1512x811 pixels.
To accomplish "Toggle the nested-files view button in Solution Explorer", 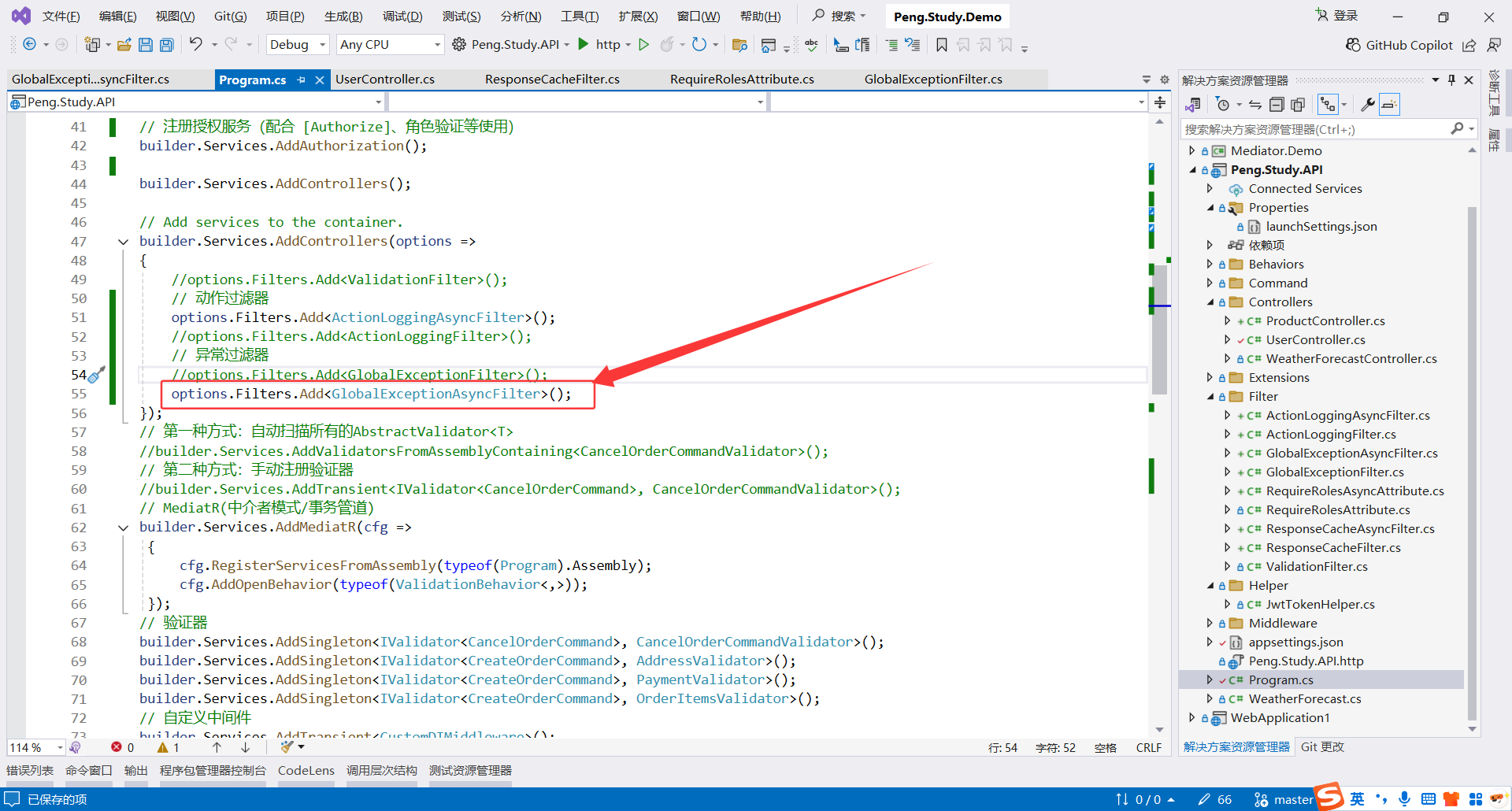I will 1328,104.
